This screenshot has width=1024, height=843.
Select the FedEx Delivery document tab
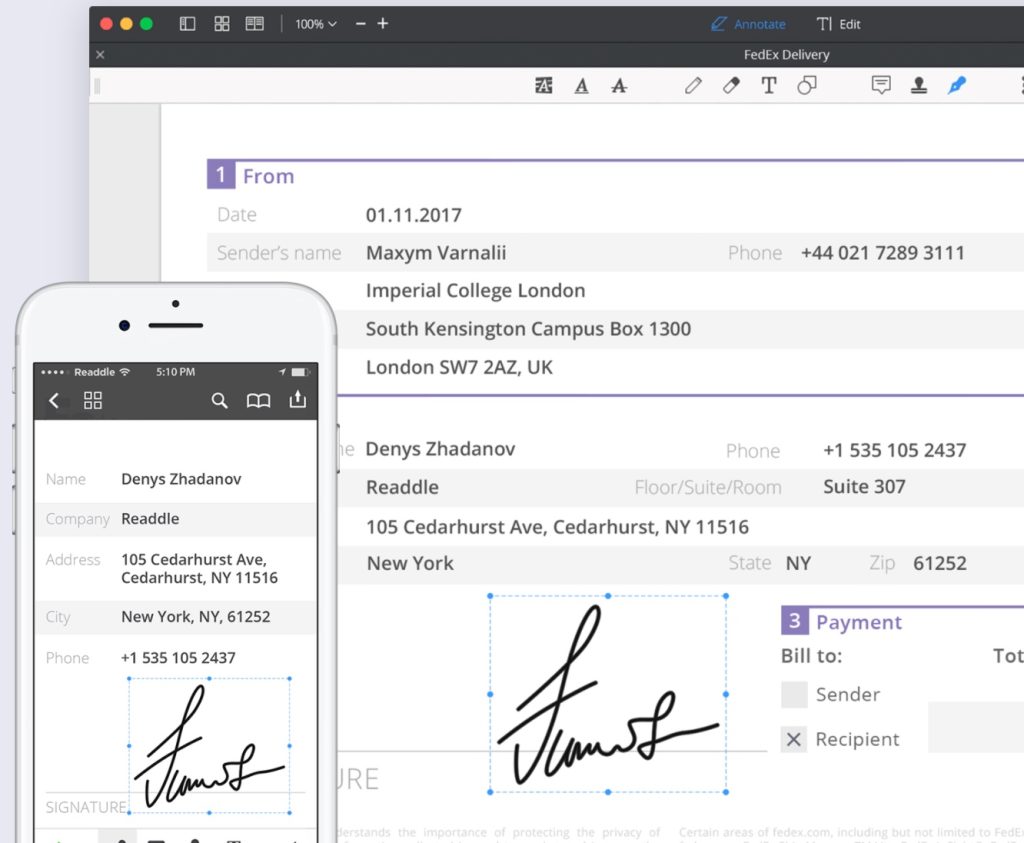(786, 55)
